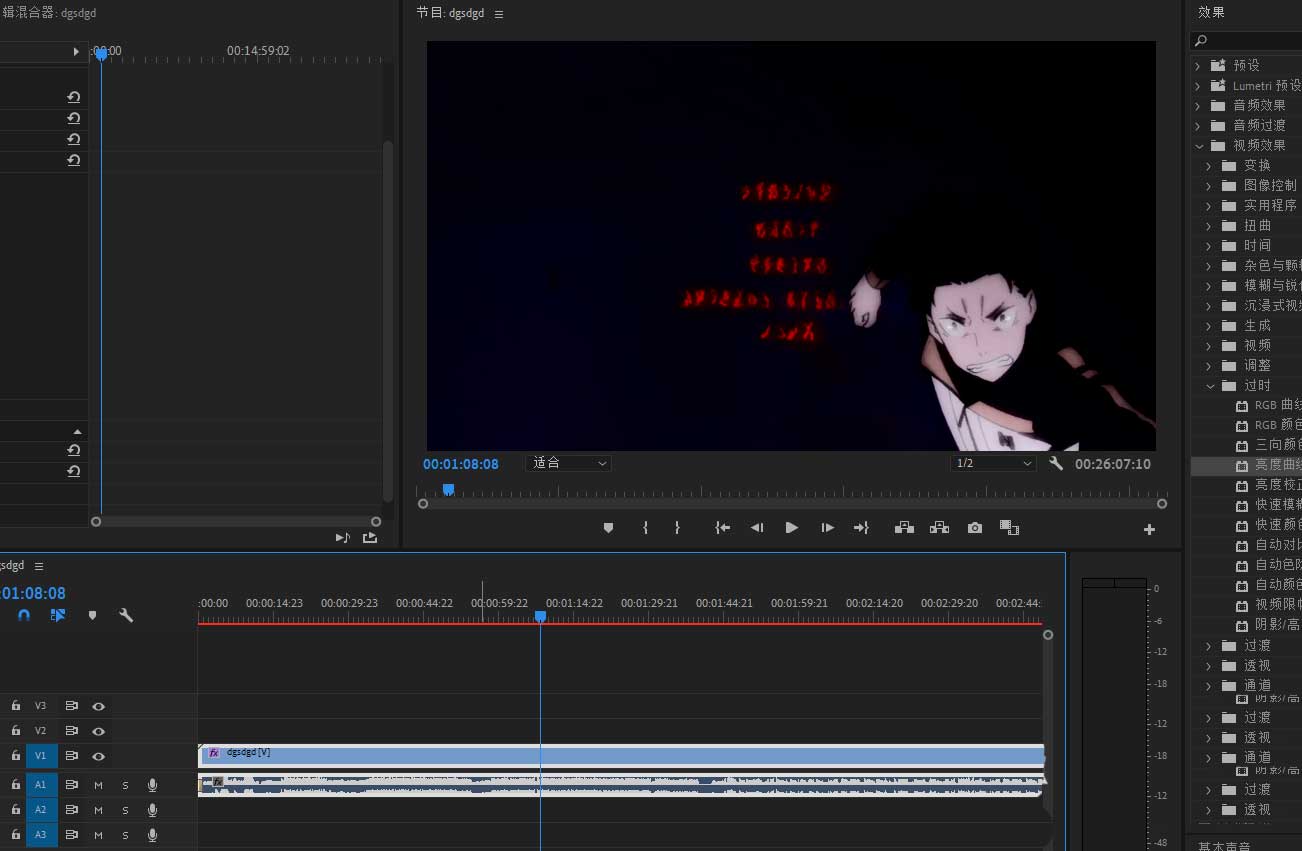1302x851 pixels.
Task: Play the sequence in Program monitor
Action: click(792, 528)
